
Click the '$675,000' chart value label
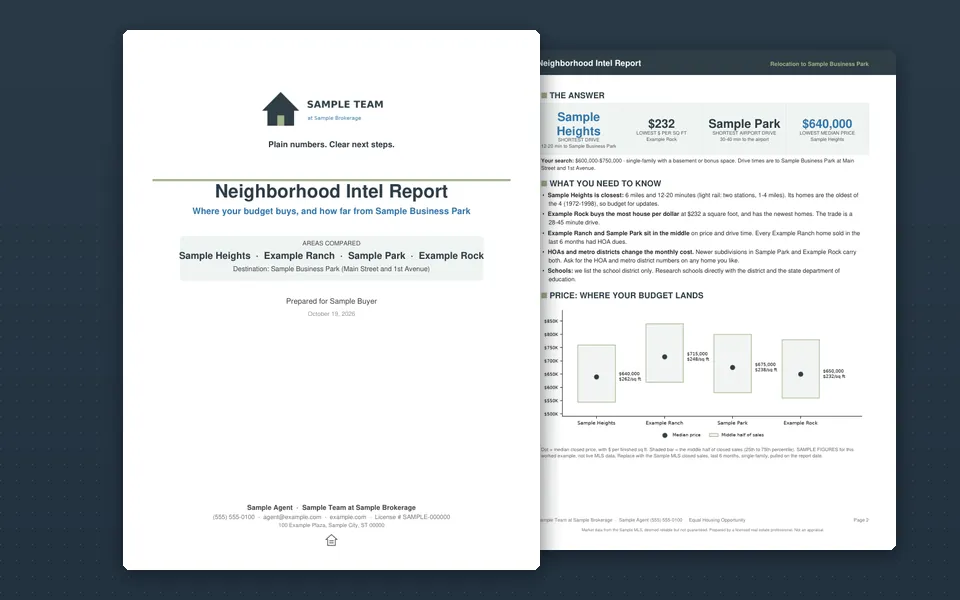pos(765,365)
